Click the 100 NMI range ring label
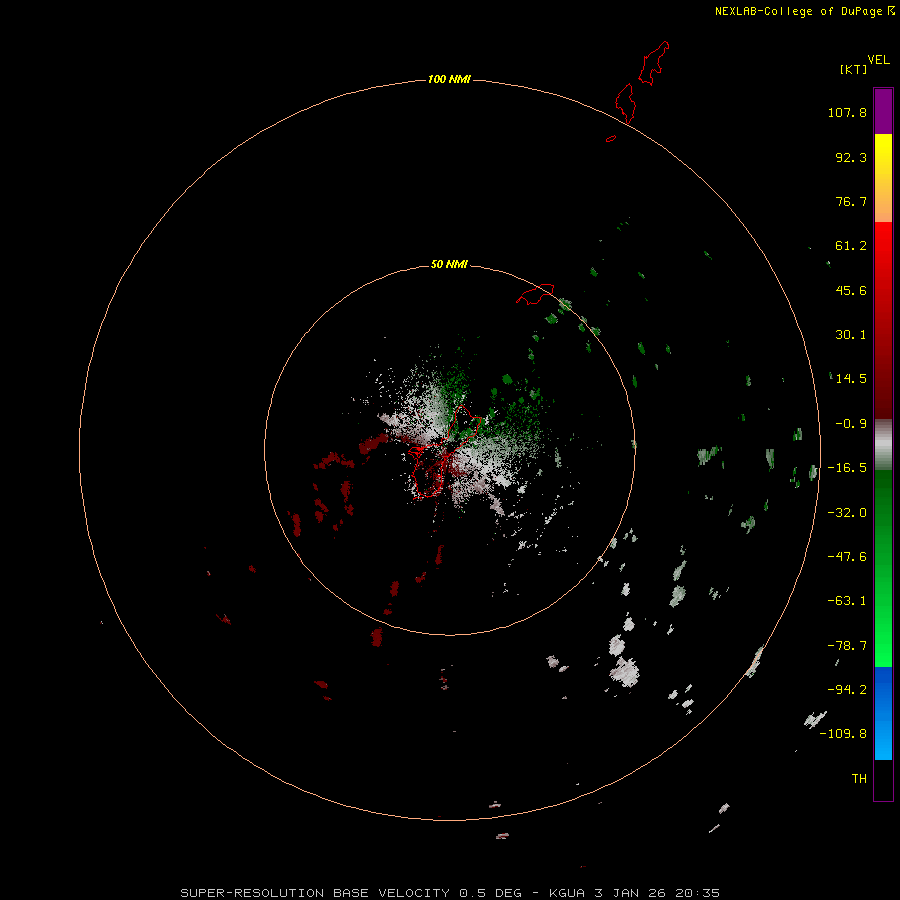 pos(449,79)
